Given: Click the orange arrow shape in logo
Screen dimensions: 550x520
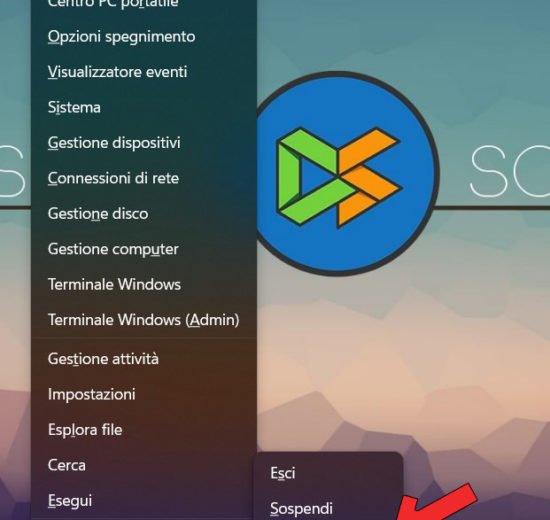Looking at the screenshot, I should [x=368, y=178].
